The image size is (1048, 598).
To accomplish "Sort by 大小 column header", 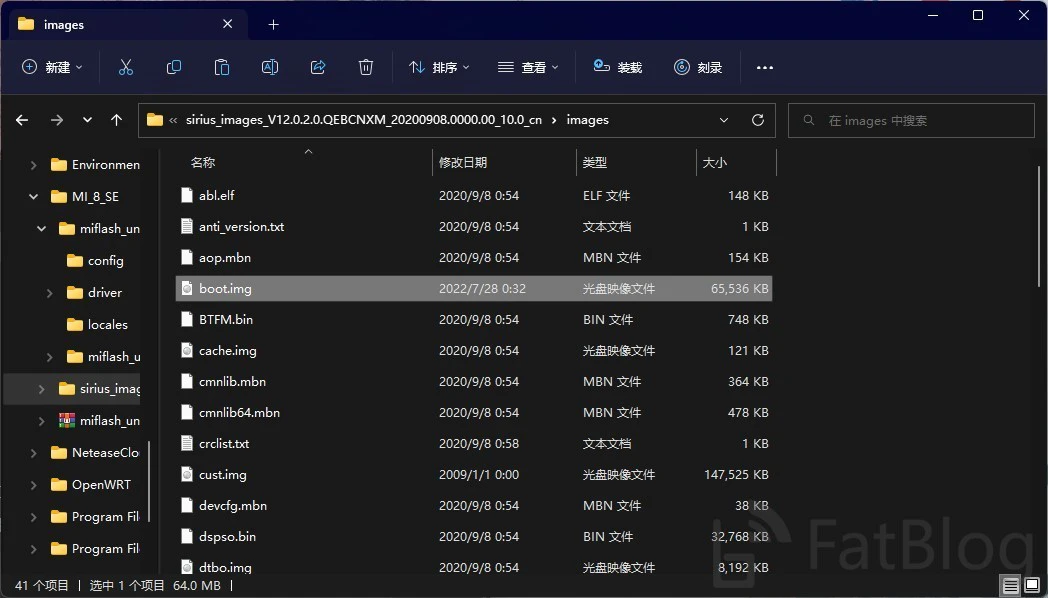I will (x=714, y=162).
